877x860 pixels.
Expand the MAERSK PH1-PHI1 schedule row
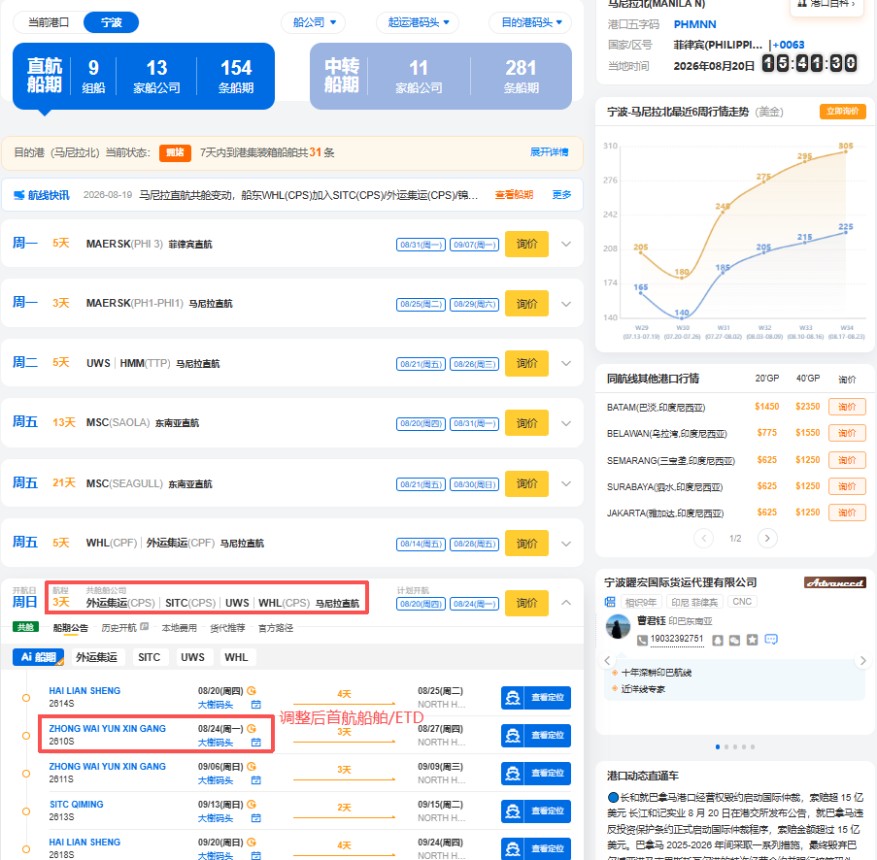click(x=566, y=304)
